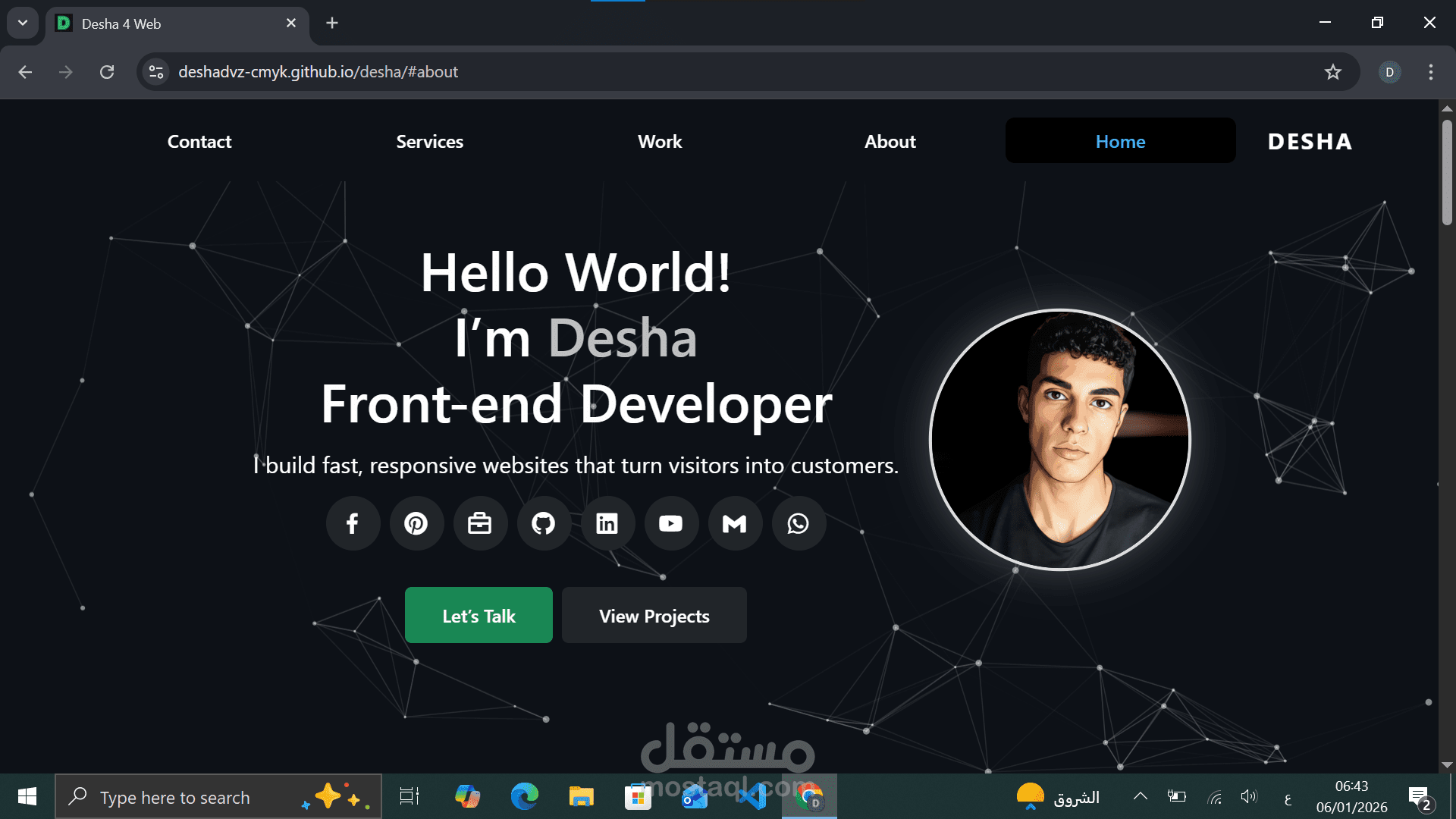Show hidden system tray icons

(1140, 796)
